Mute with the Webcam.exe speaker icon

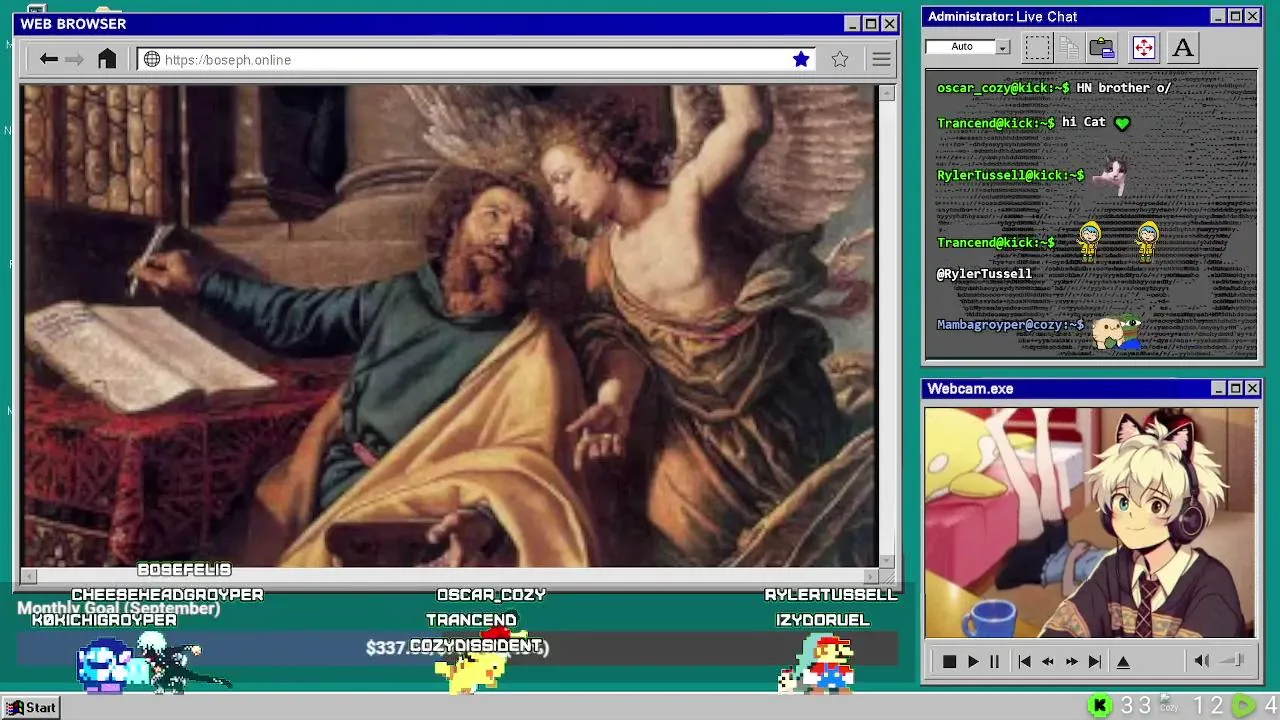1202,660
